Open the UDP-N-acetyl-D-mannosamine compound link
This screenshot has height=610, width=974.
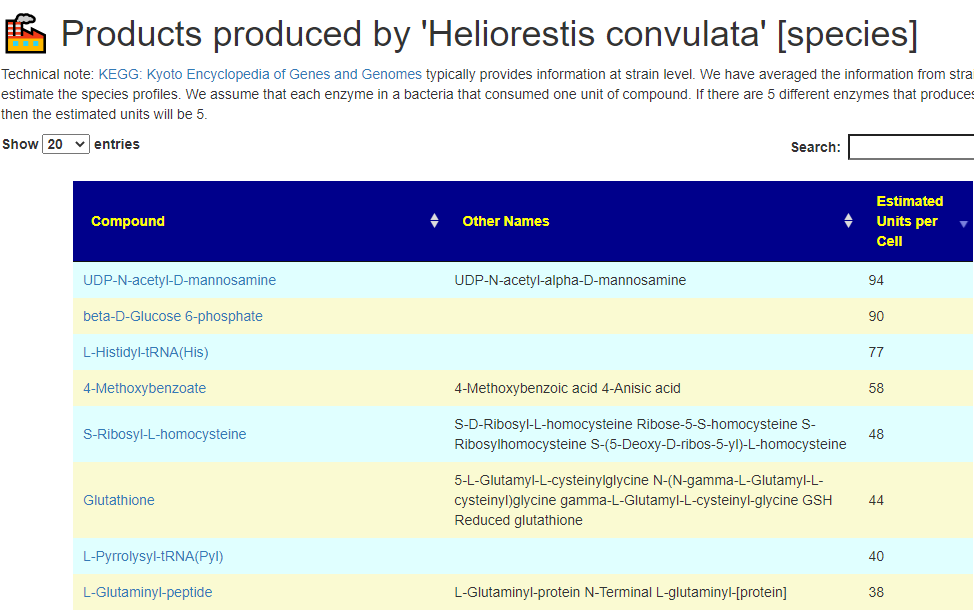180,280
